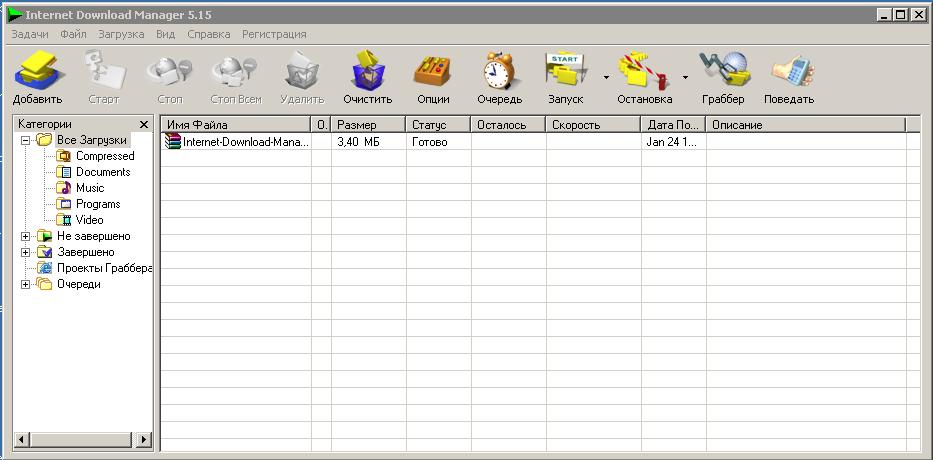This screenshot has width=933, height=460.
Task: Select the Programs category
Action: click(98, 204)
